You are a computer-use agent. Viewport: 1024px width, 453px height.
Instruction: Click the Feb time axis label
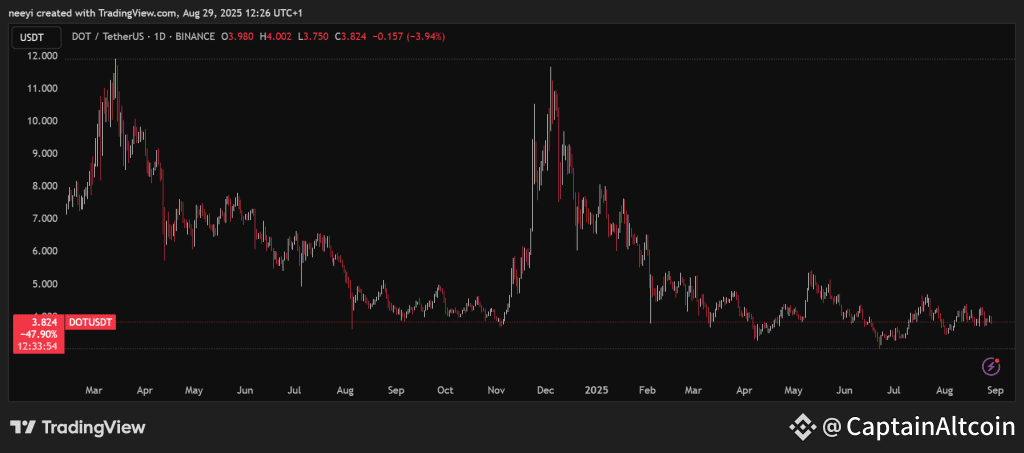647,390
